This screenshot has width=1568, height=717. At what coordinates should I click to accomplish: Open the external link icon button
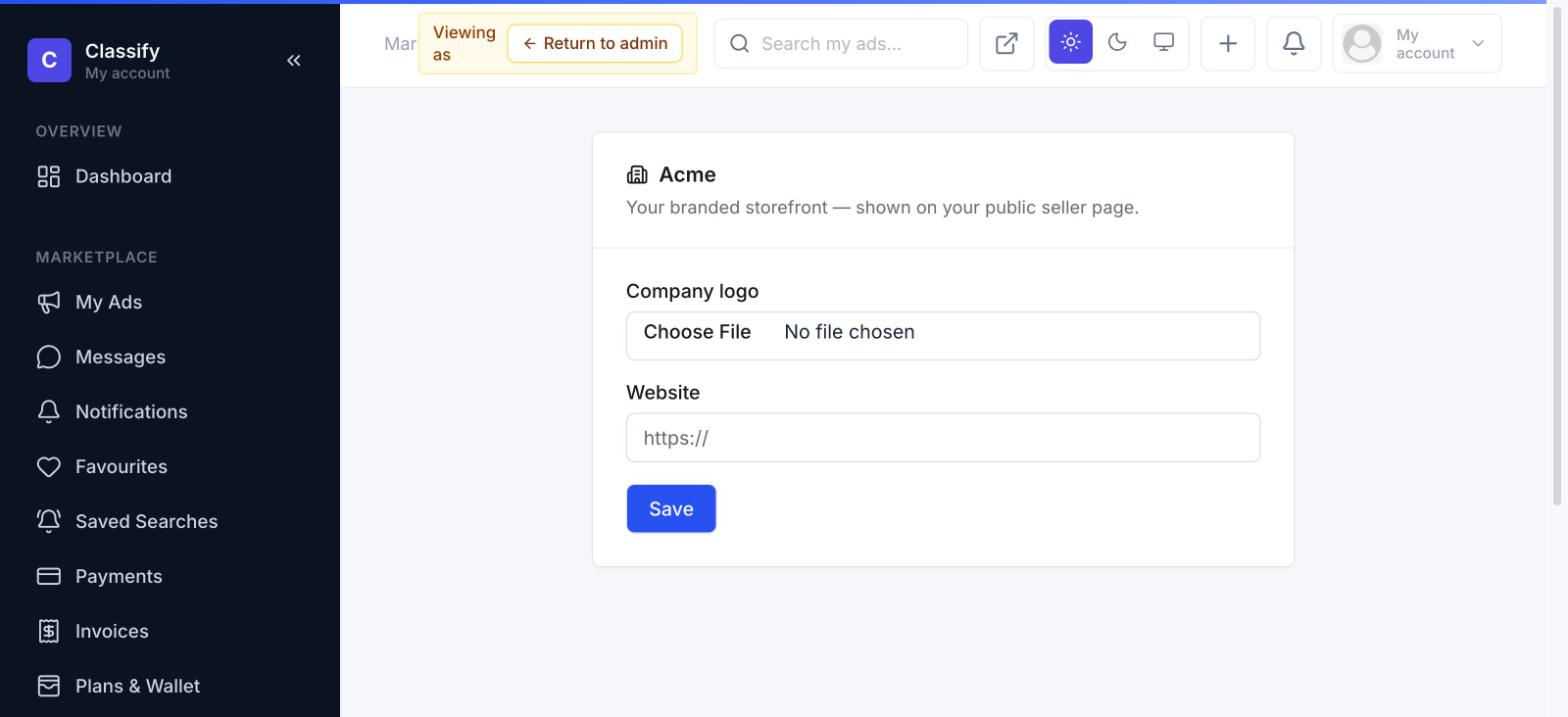click(1007, 44)
